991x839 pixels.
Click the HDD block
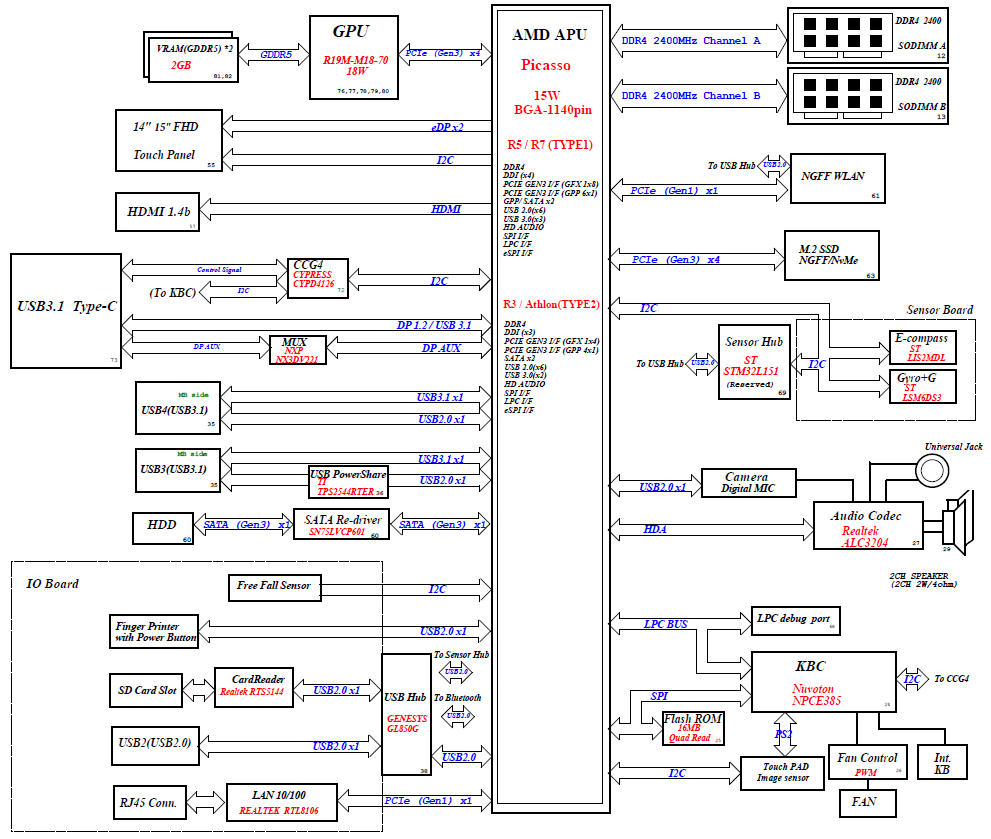(x=163, y=526)
